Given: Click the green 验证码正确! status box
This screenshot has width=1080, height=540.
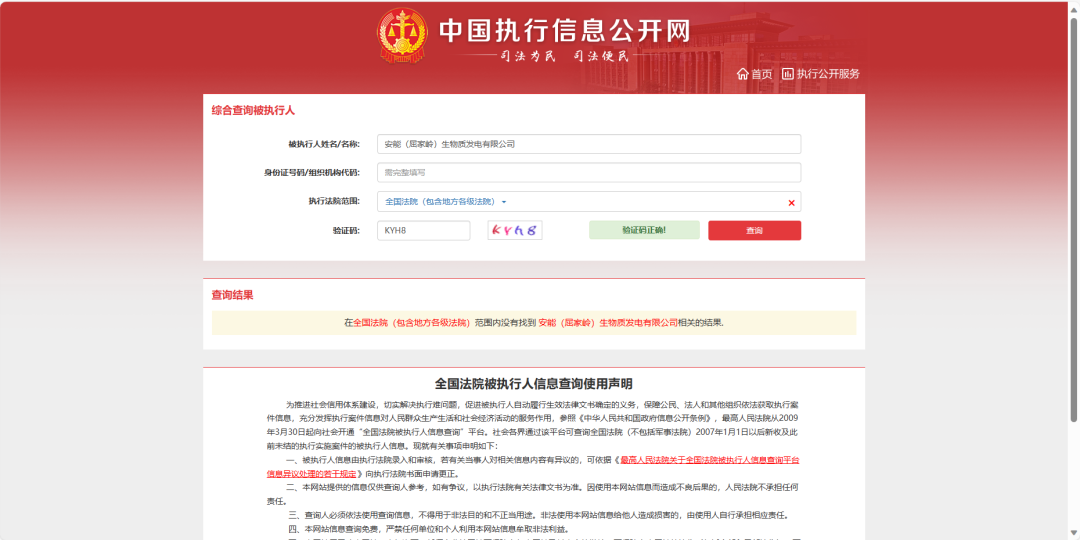Looking at the screenshot, I should (x=643, y=231).
